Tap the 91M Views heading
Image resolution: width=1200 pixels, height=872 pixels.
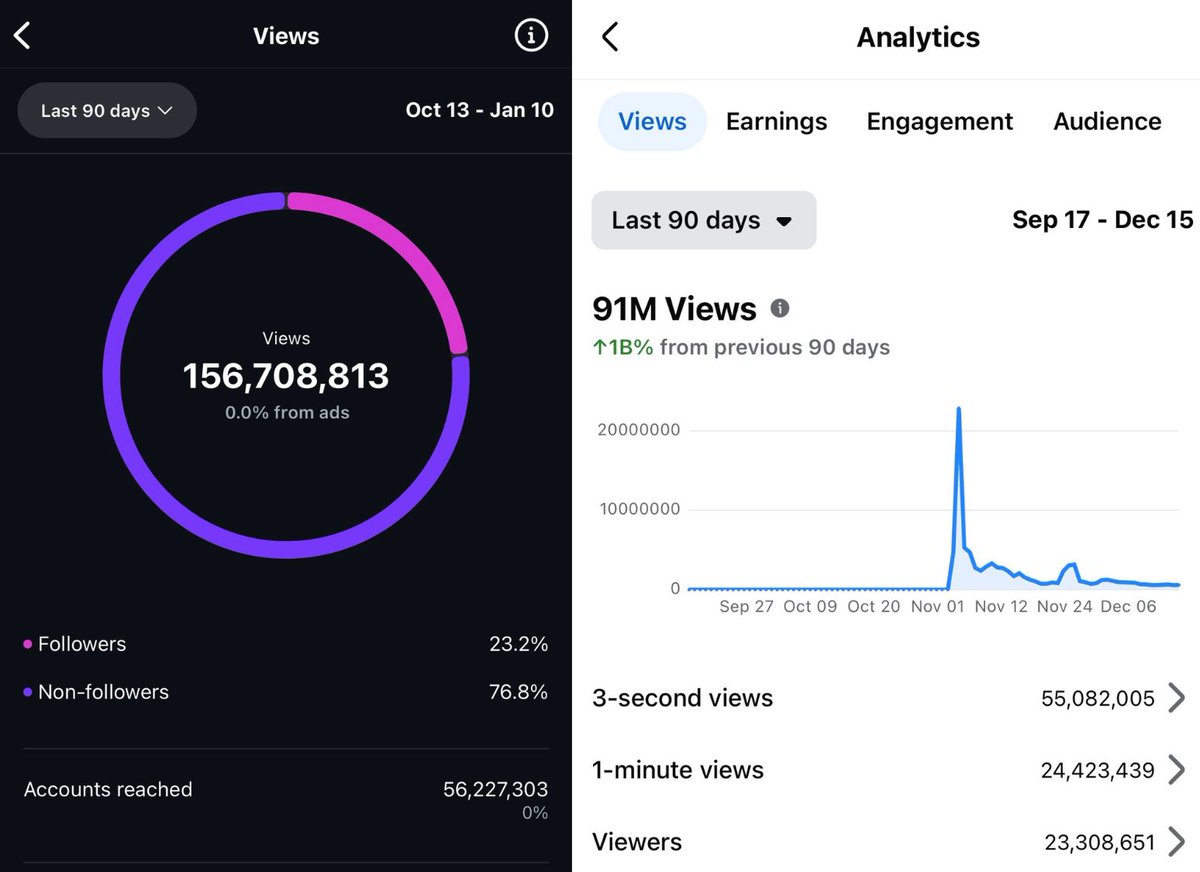point(675,308)
